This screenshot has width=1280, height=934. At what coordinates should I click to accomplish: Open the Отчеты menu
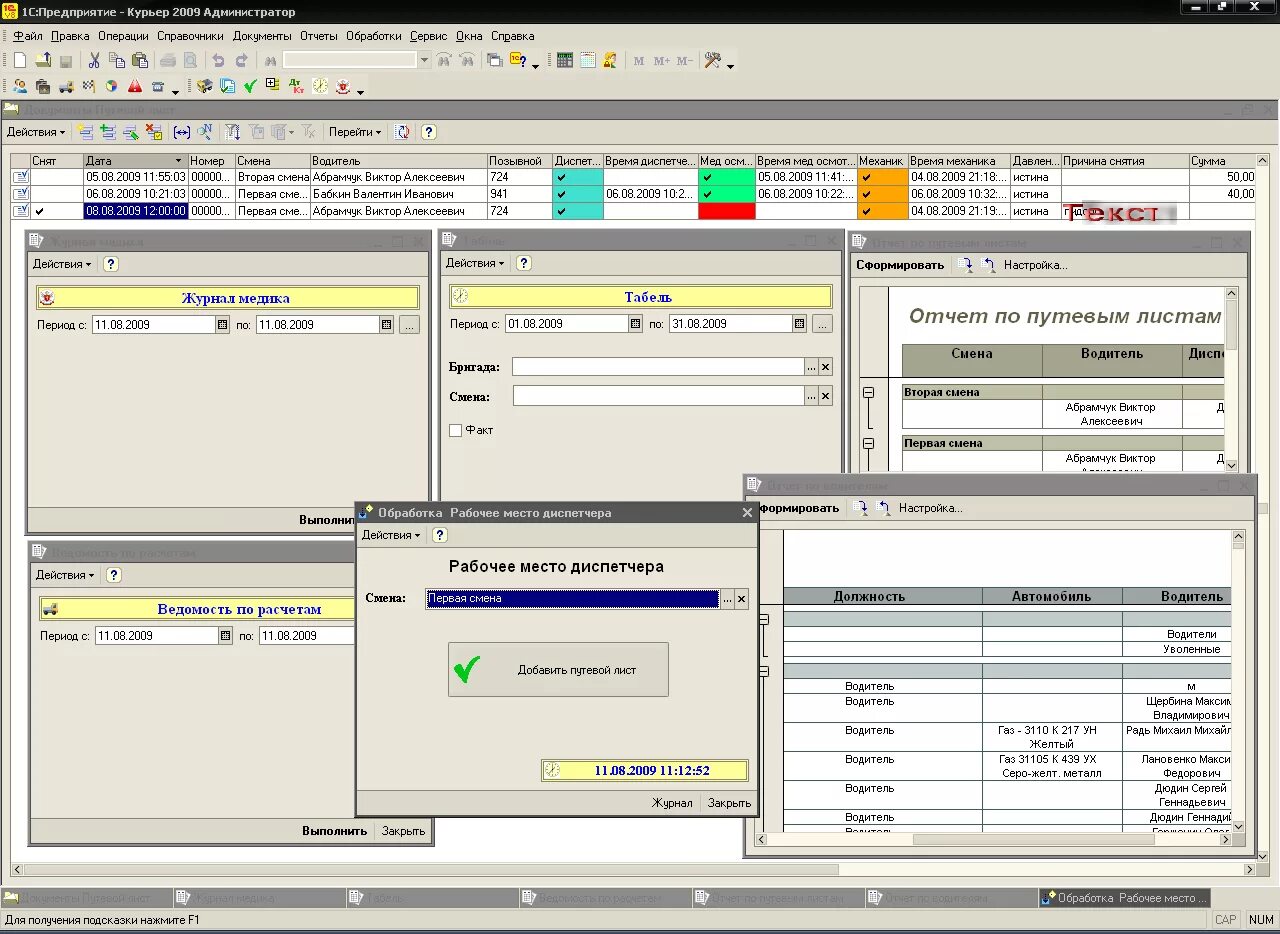tap(319, 36)
